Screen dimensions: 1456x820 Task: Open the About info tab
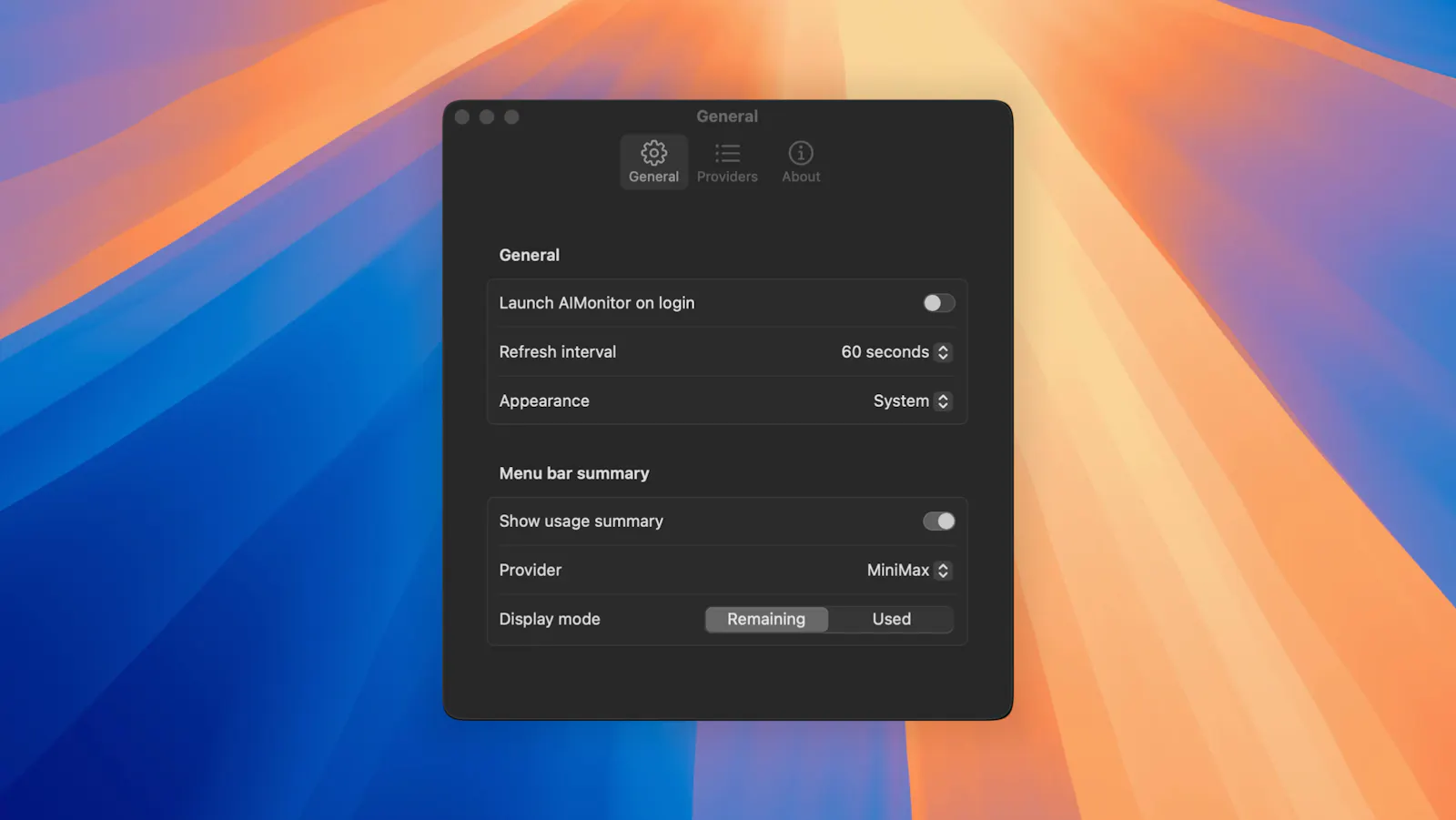coord(801,162)
